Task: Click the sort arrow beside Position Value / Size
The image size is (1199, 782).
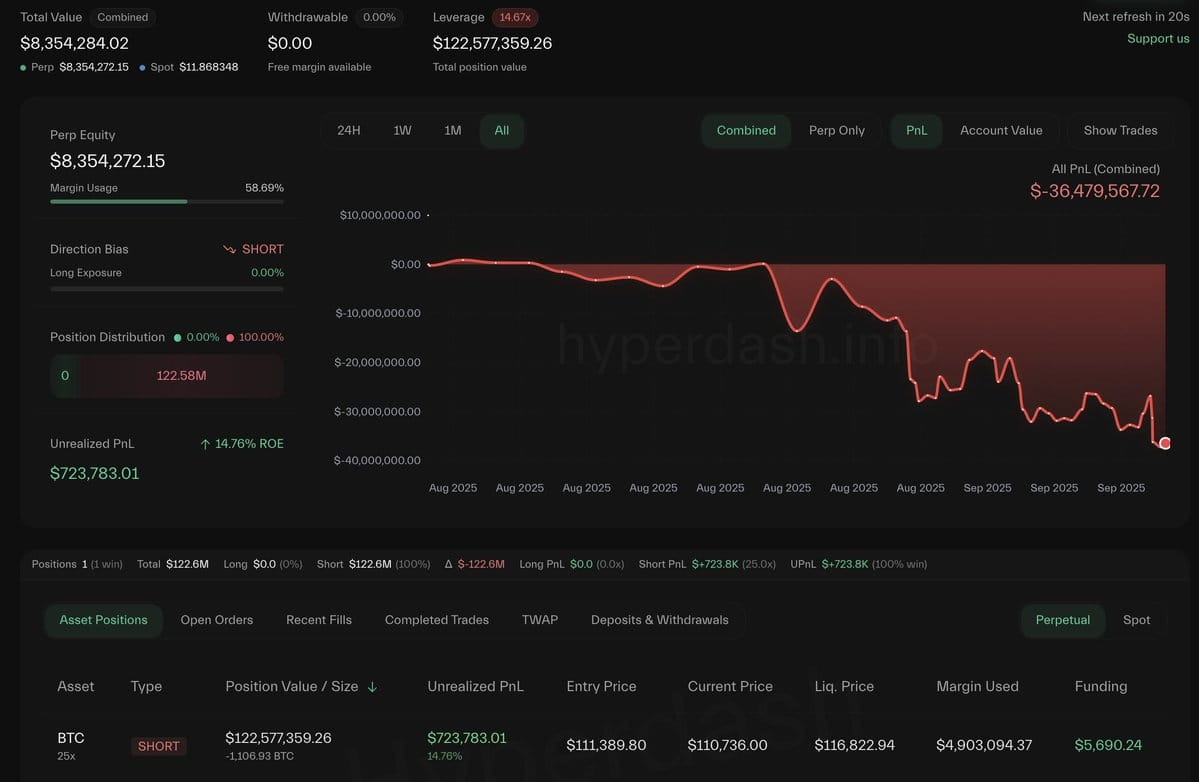Action: pyautogui.click(x=372, y=686)
